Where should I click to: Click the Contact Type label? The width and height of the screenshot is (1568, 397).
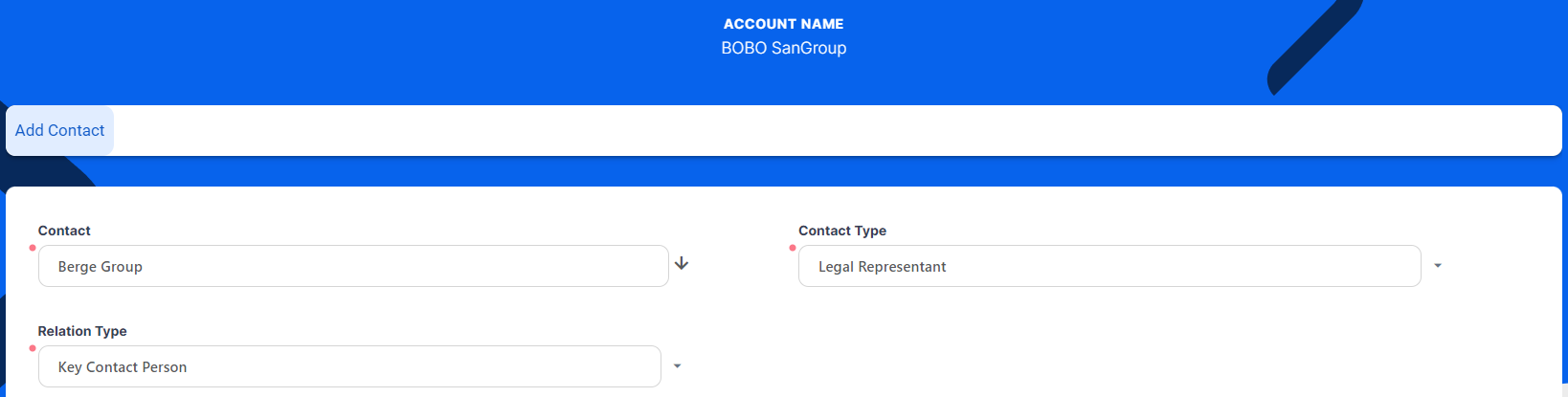[842, 231]
